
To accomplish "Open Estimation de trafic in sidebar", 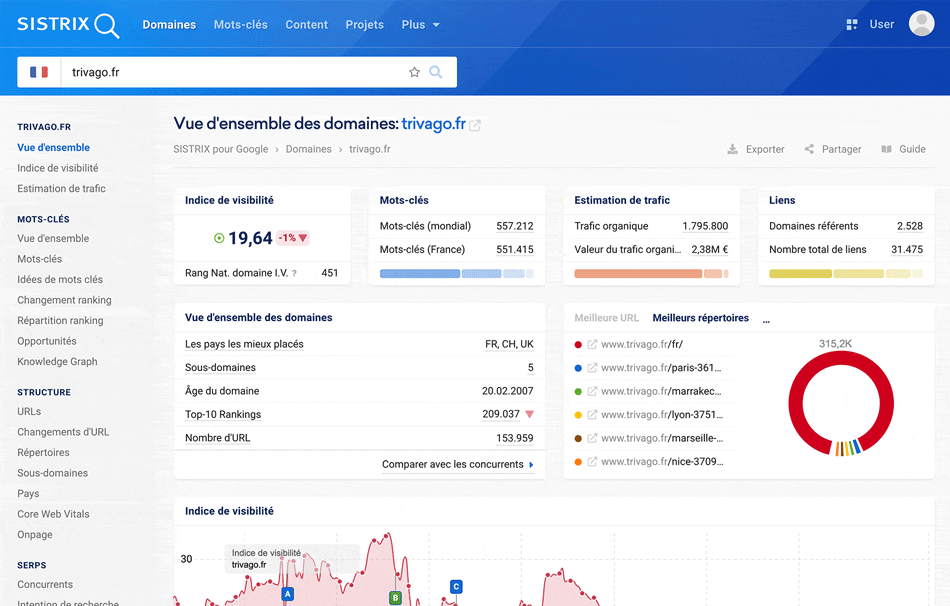I will click(61, 188).
